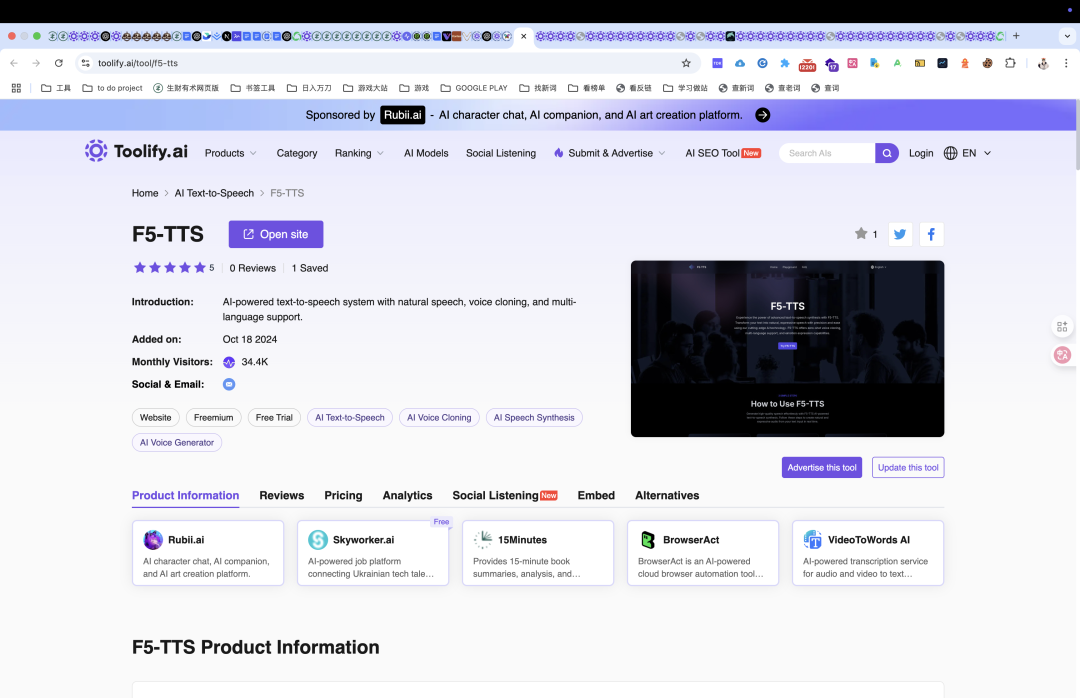Click the Freemium tag
Viewport: 1080px width, 698px height.
tap(214, 418)
